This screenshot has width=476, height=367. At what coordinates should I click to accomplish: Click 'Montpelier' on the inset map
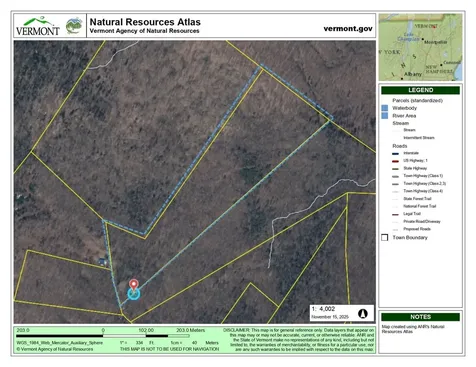click(436, 42)
